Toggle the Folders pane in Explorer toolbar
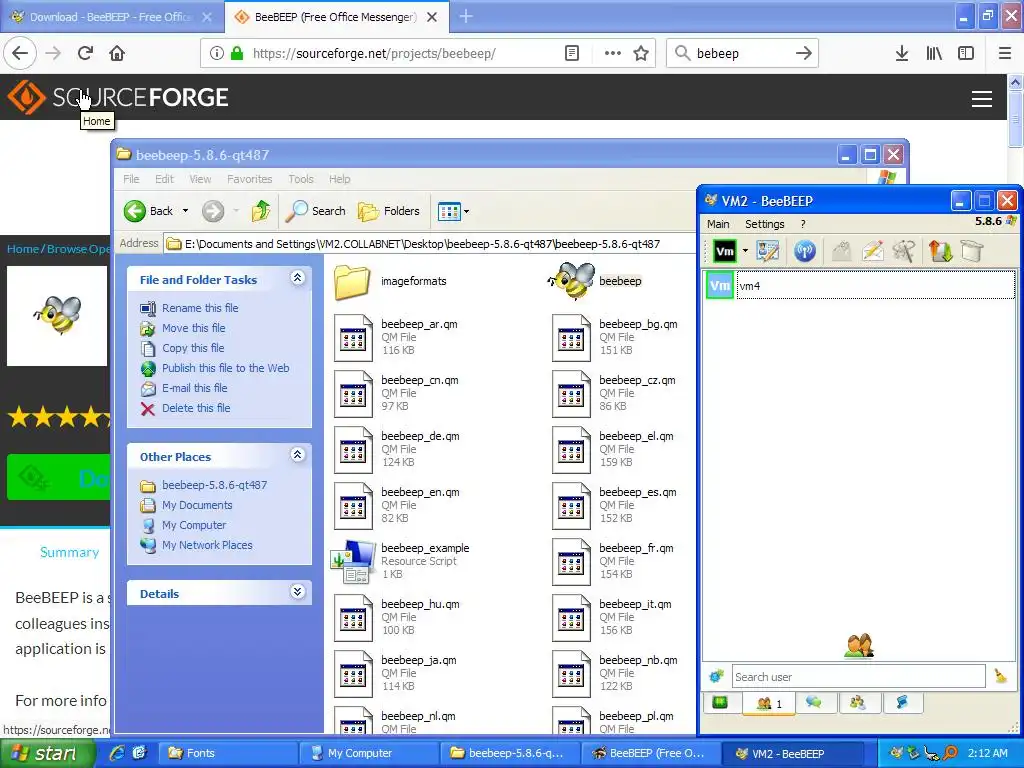This screenshot has height=768, width=1024. [x=389, y=211]
